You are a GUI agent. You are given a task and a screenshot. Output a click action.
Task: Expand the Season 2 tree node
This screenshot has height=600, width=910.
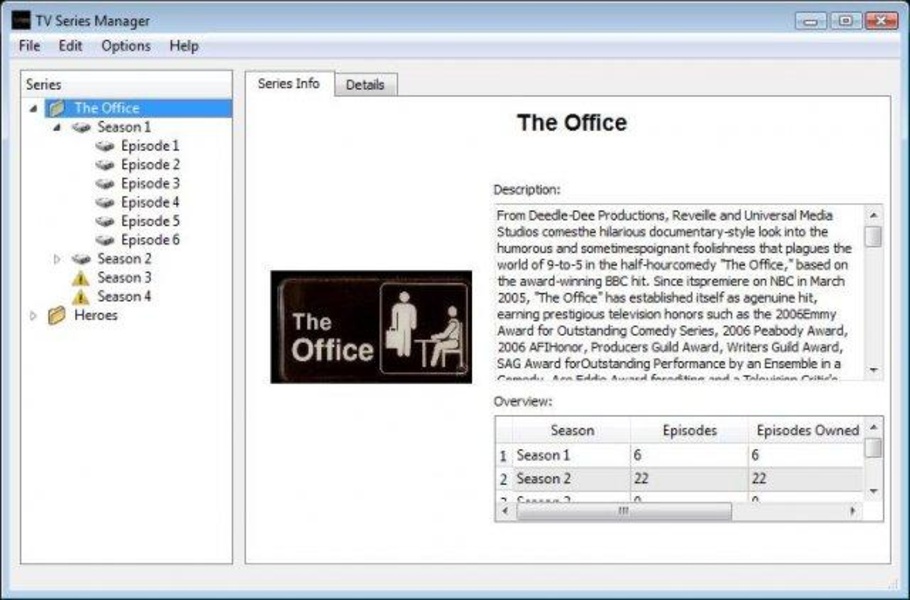click(57, 259)
